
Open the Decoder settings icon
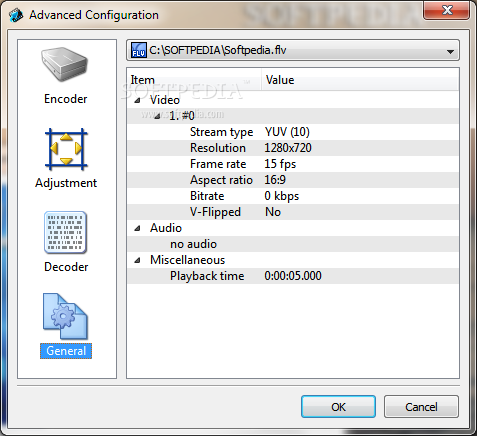click(x=65, y=232)
